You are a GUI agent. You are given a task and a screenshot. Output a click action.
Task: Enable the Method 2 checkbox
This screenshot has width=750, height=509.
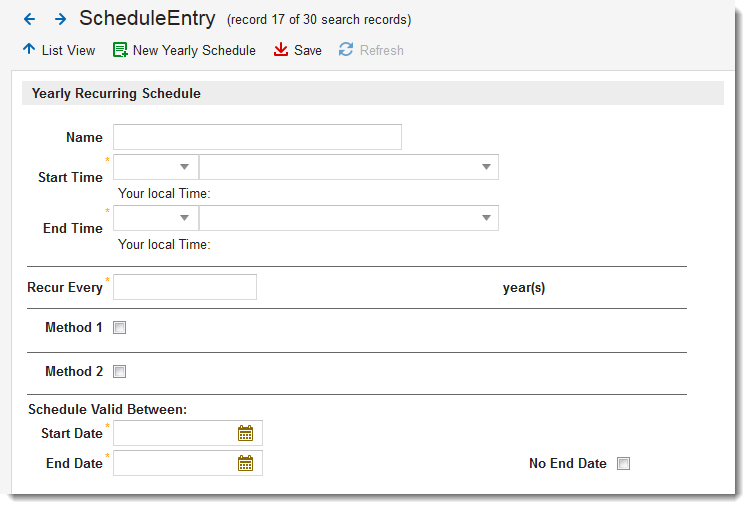[120, 372]
